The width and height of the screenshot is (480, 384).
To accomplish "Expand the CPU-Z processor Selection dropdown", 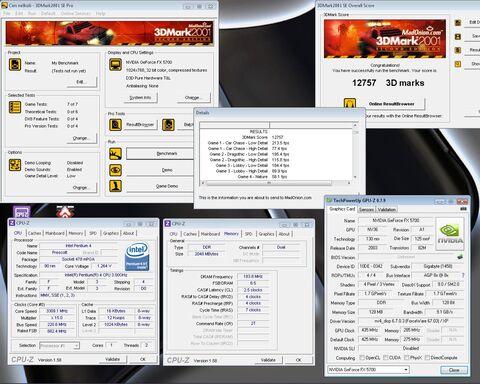I will (x=59, y=346).
